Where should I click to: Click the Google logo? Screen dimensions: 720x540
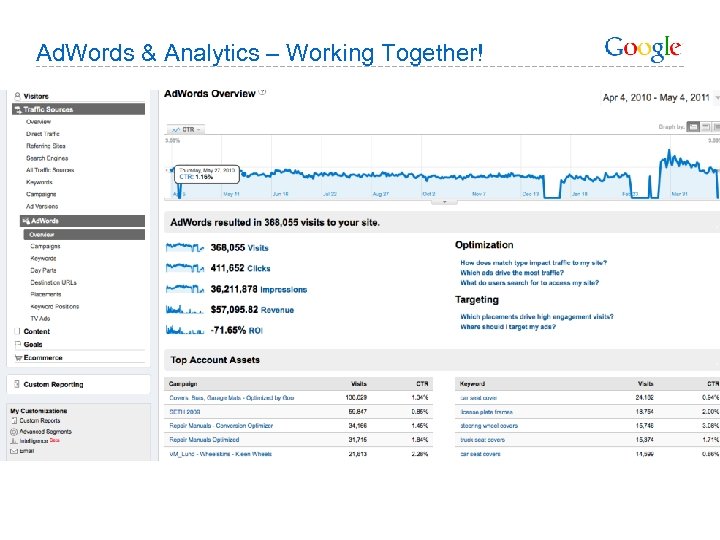tap(643, 47)
